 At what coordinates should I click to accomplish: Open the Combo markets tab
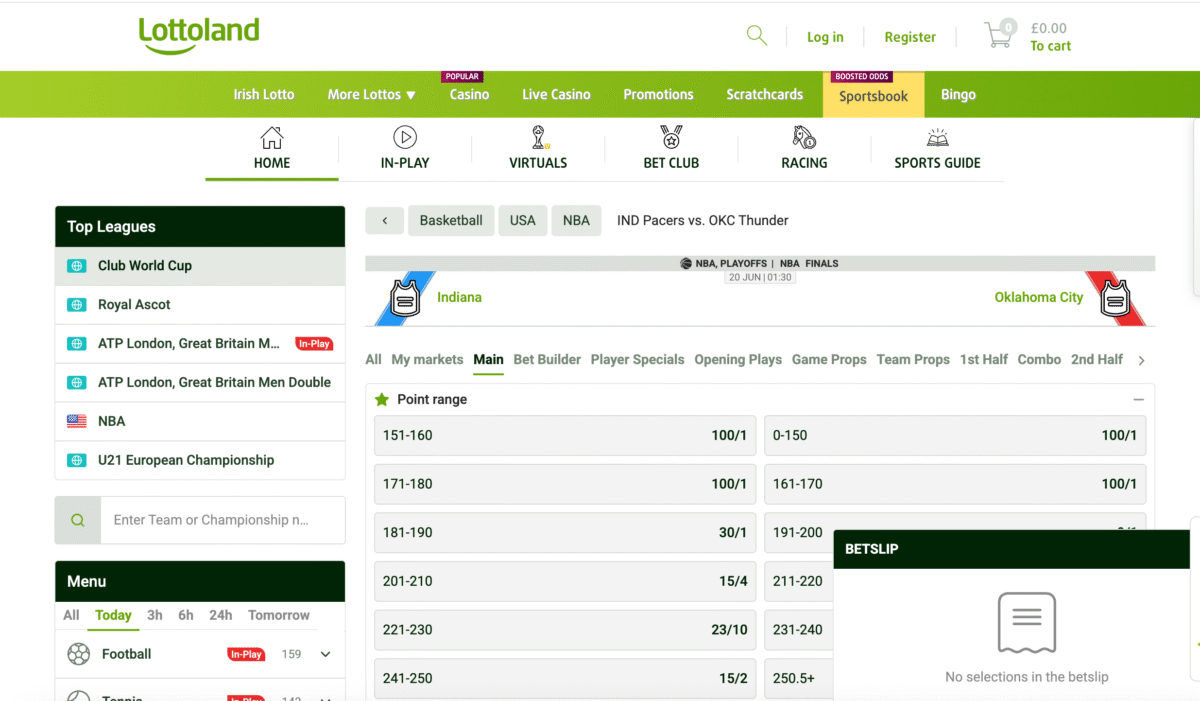coord(1039,360)
